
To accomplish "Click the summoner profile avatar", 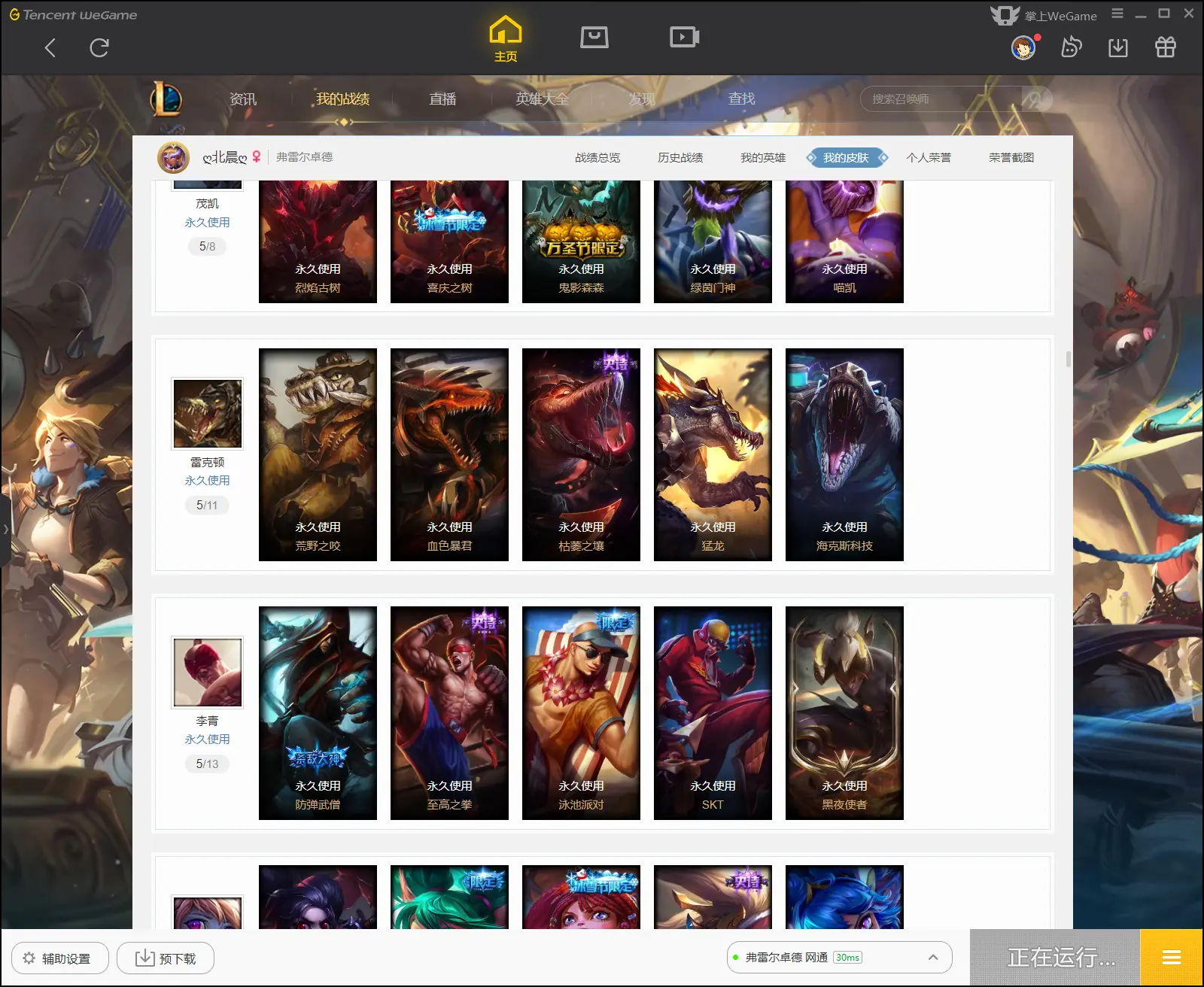I will tap(173, 157).
